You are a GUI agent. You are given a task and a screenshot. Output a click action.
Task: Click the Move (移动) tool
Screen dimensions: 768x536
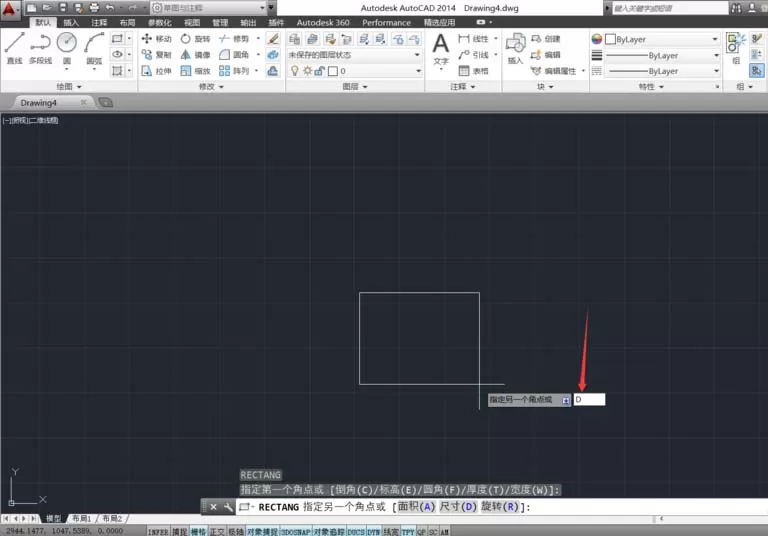(157, 39)
